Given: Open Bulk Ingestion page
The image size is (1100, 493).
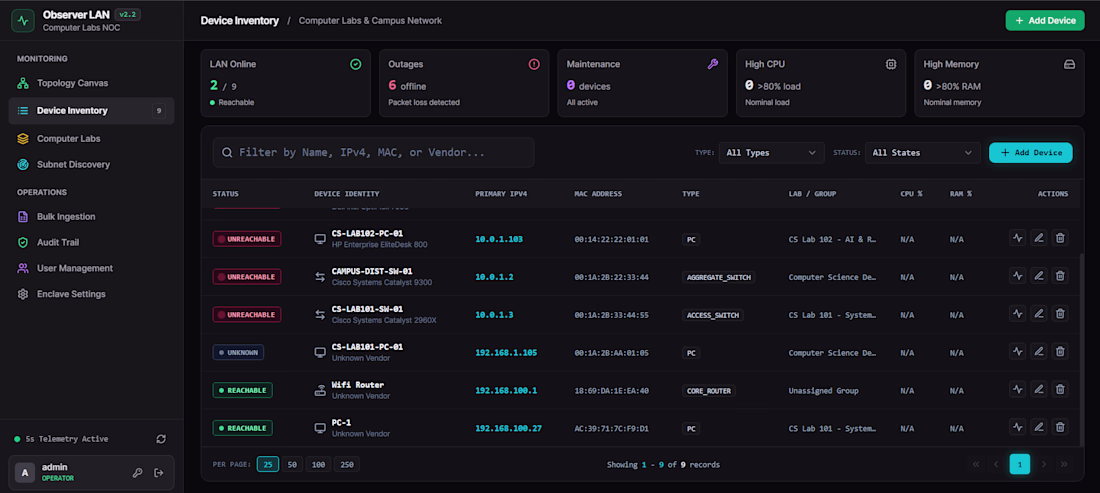Looking at the screenshot, I should click(x=91, y=217).
